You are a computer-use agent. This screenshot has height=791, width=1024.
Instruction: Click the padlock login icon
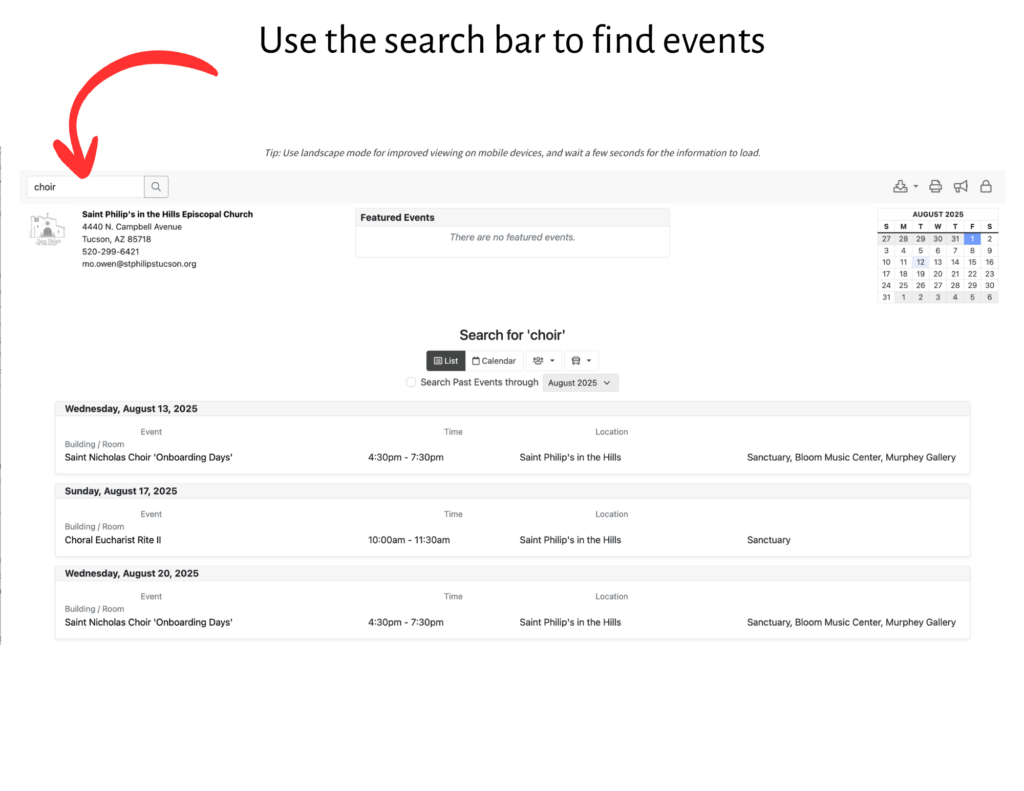pyautogui.click(x=985, y=186)
